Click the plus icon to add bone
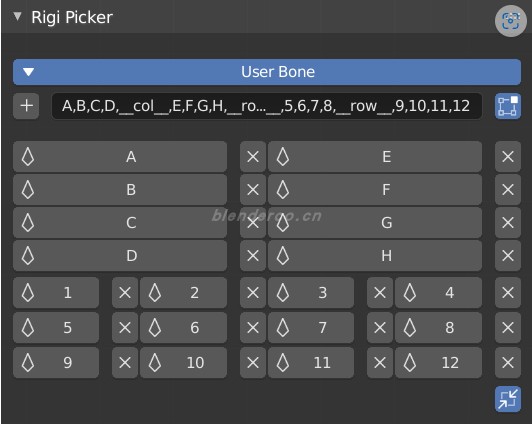This screenshot has width=532, height=425. tap(26, 106)
